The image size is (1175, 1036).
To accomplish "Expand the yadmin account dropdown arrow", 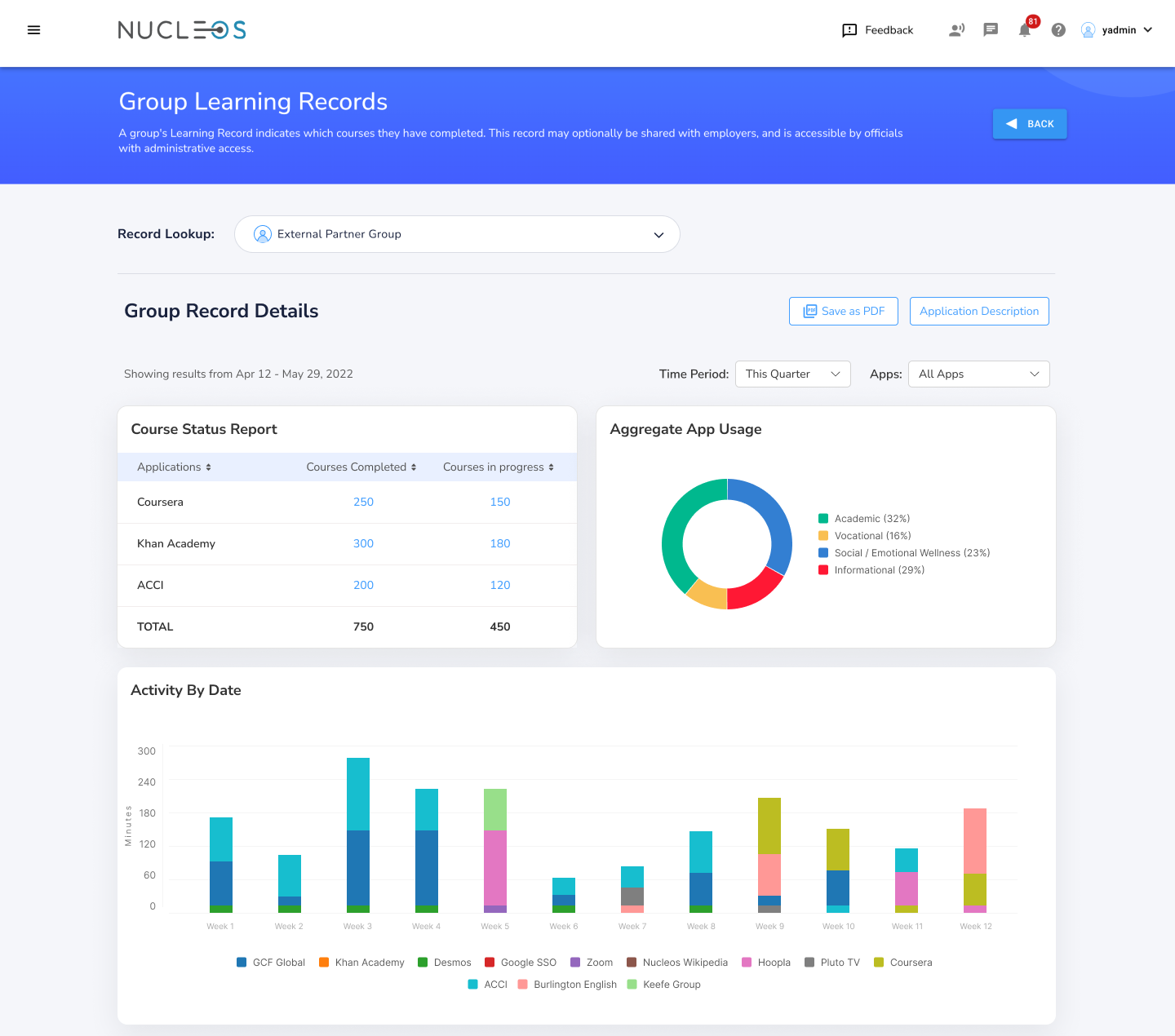I will point(1148,30).
